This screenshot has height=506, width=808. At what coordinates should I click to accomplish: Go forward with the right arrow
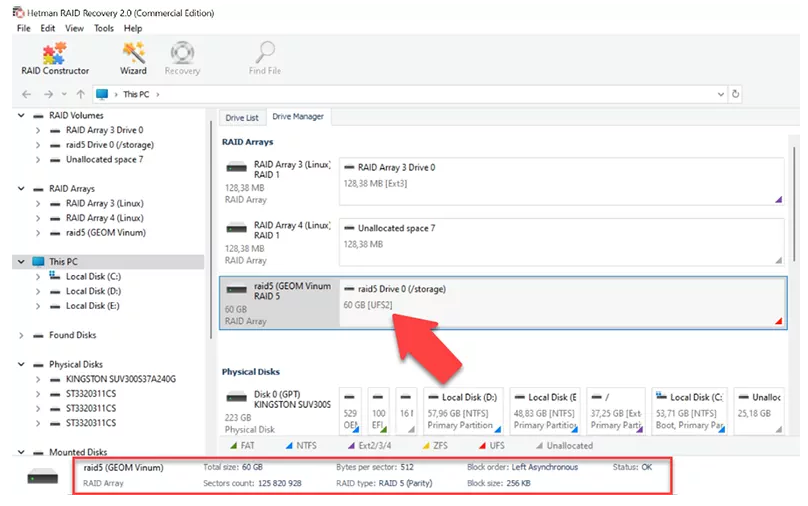click(48, 94)
